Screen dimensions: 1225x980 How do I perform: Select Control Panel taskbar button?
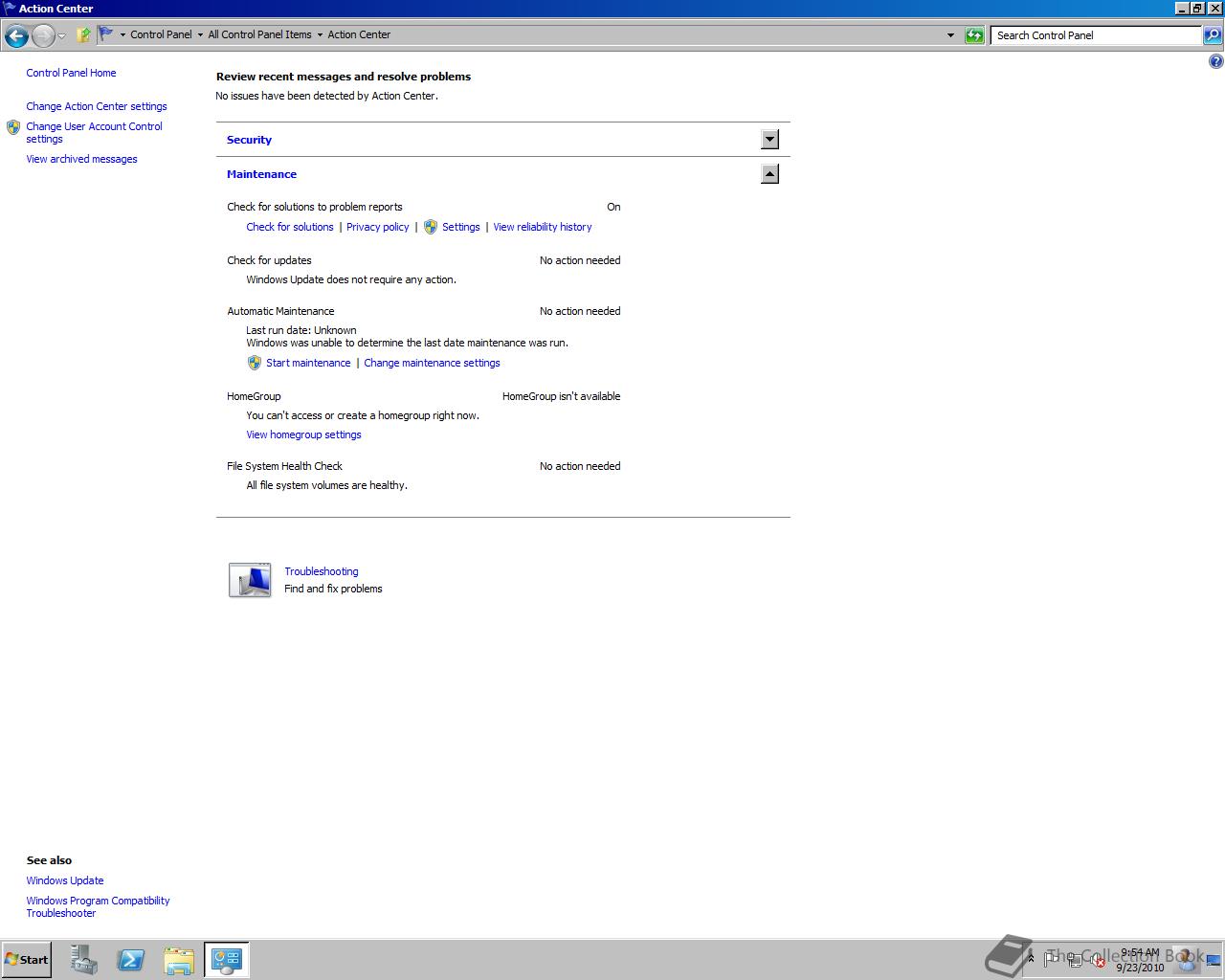click(227, 959)
